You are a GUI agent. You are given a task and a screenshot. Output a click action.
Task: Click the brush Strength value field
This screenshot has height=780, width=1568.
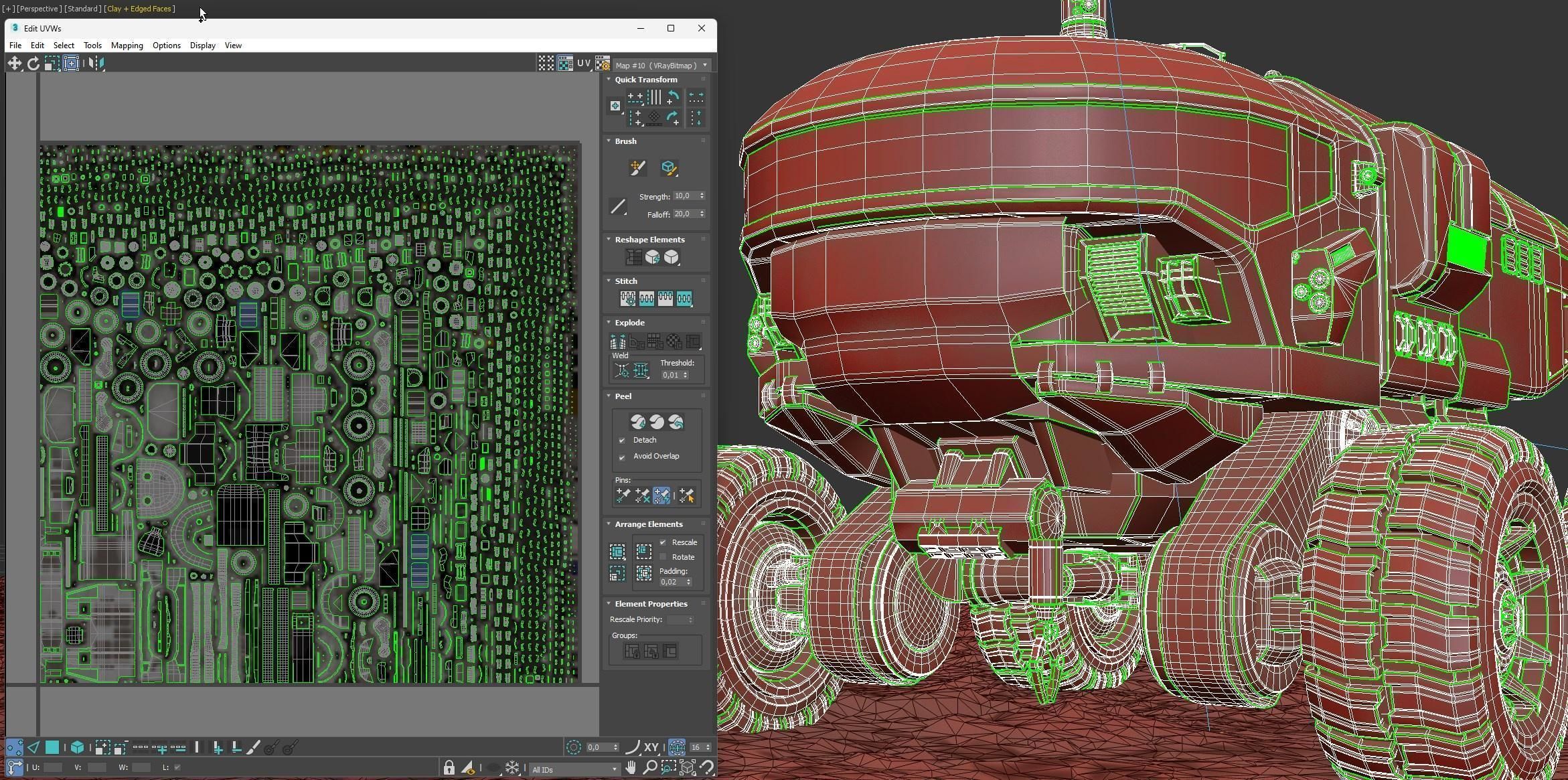point(685,196)
